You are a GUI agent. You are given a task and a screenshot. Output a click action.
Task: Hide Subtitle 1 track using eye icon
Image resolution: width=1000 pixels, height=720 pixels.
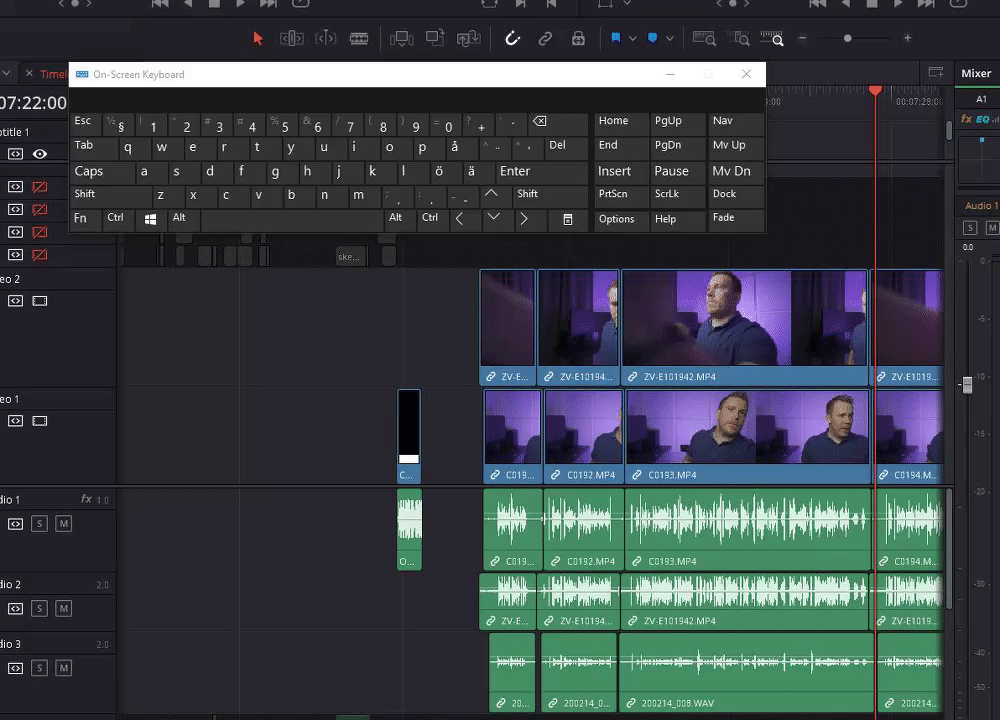coord(40,154)
